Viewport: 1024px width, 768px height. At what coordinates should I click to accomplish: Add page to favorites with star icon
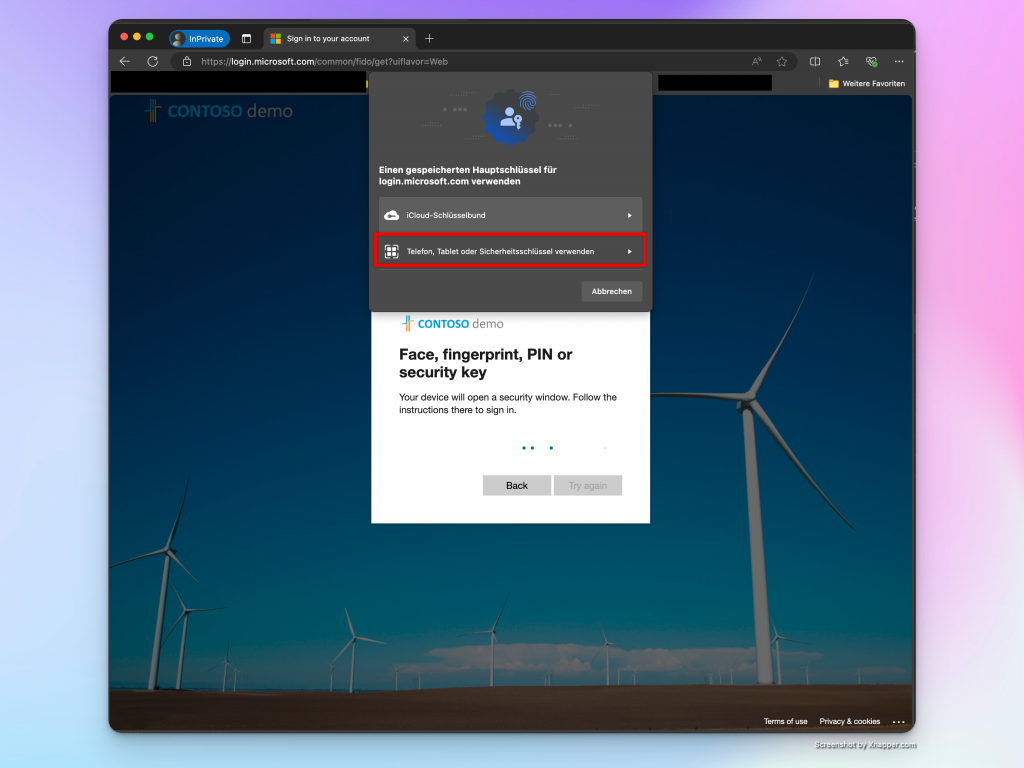[782, 61]
